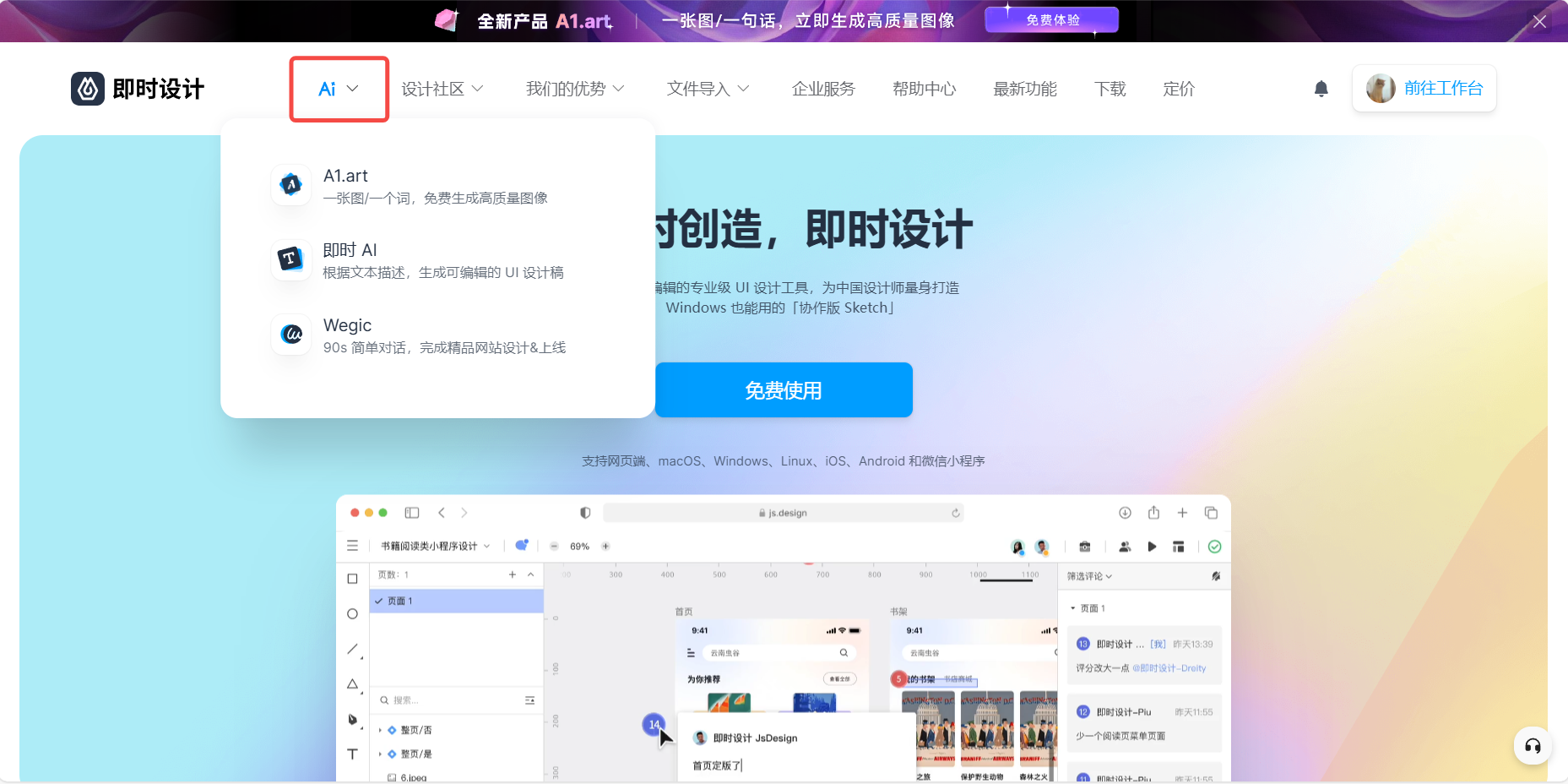
Task: Select the text tool in the mockup
Action: click(352, 754)
